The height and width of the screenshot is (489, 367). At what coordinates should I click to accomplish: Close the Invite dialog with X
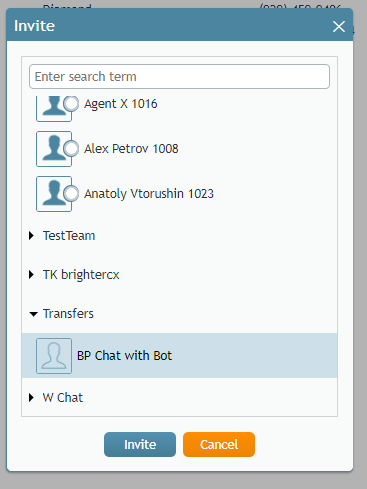click(339, 26)
